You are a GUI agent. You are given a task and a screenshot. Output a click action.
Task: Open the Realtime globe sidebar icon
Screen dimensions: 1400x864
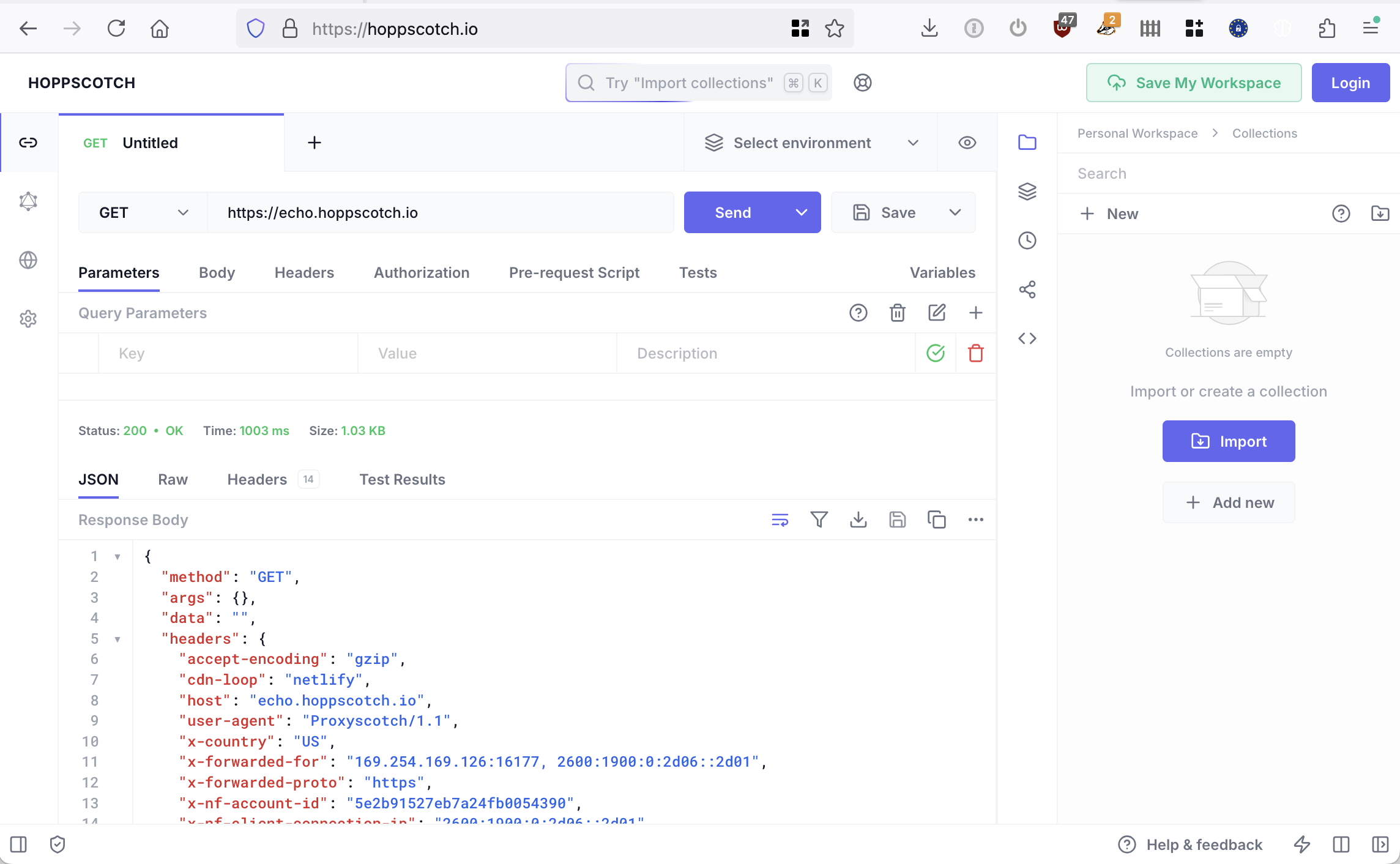click(x=28, y=260)
